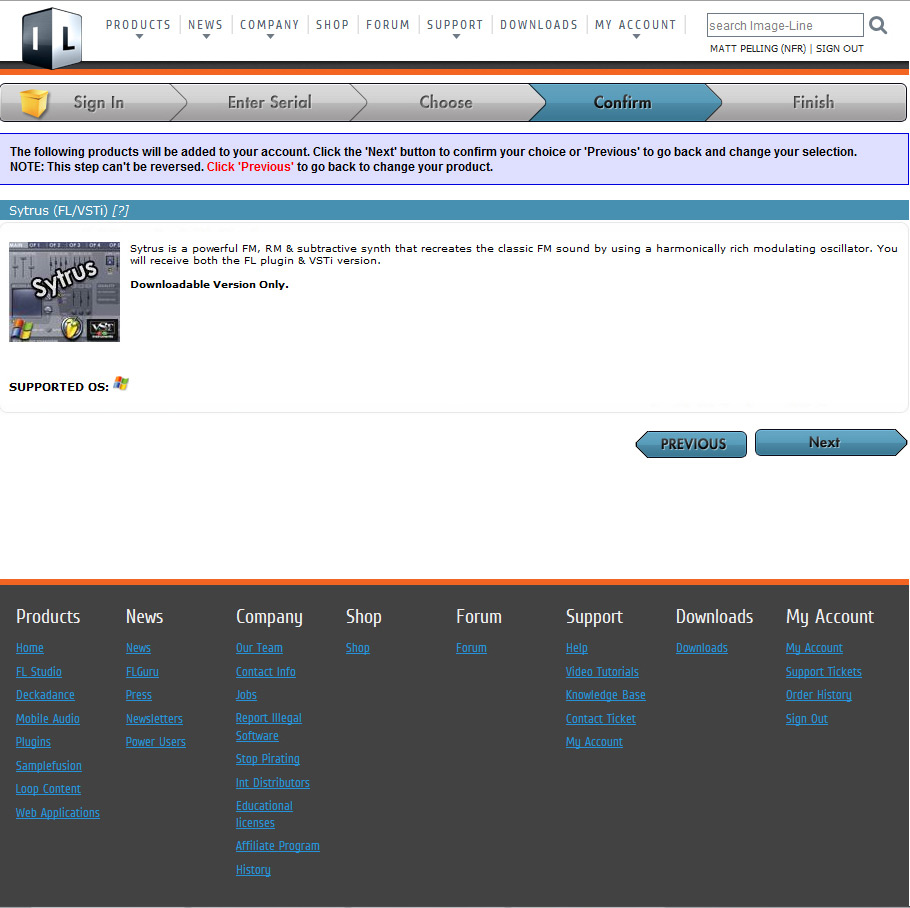The width and height of the screenshot is (910, 908).
Task: Open the Order History footer link
Action: click(x=819, y=695)
